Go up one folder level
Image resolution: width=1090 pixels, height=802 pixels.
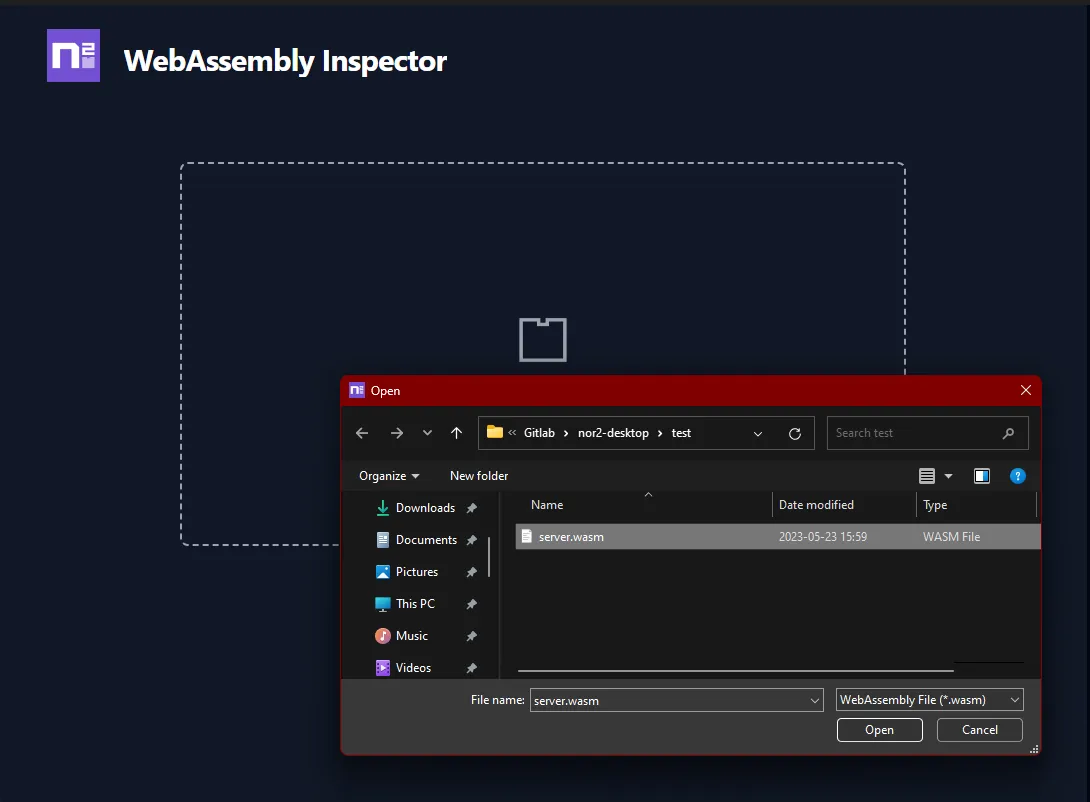(456, 432)
